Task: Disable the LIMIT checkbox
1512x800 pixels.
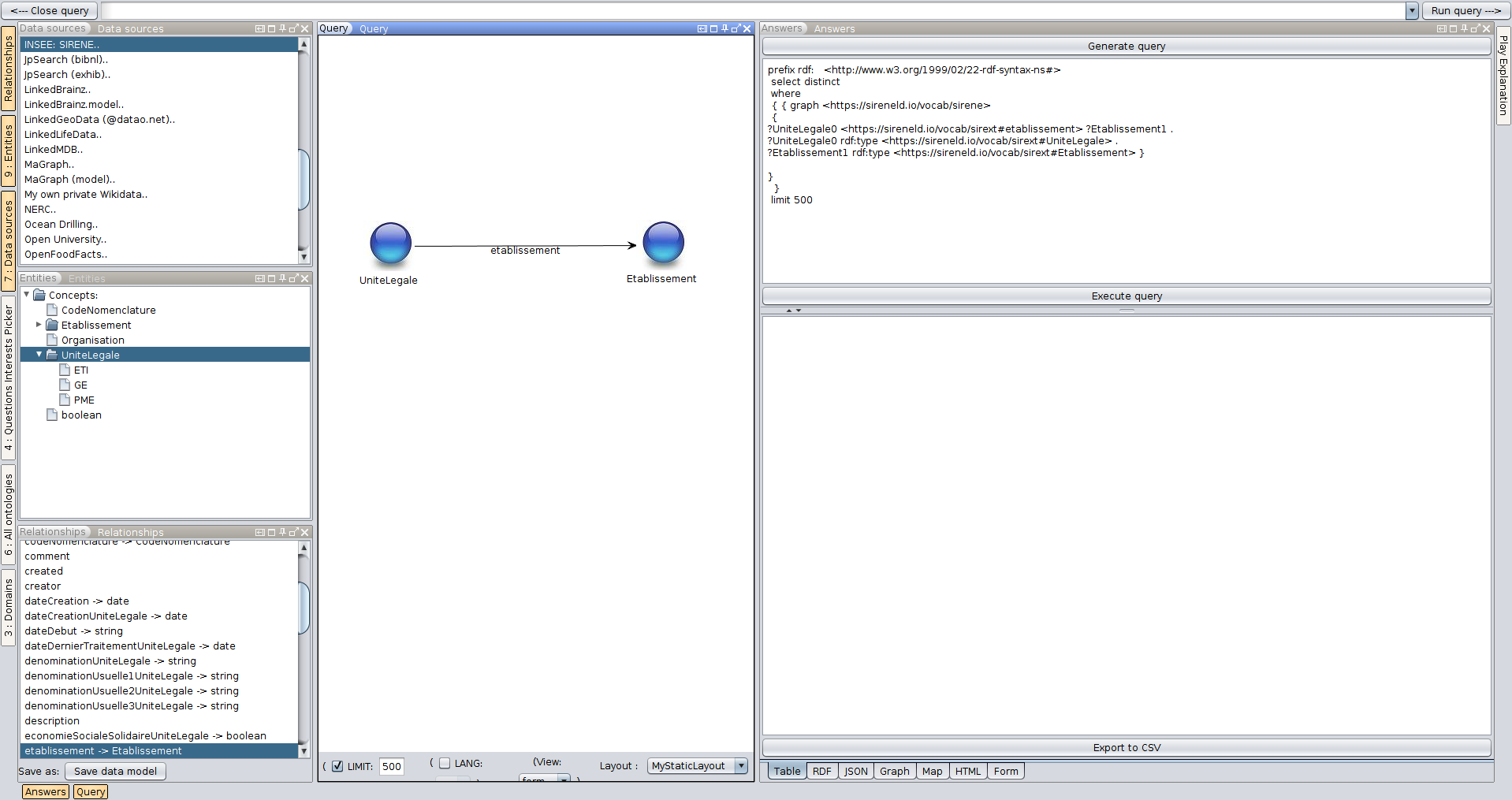Action: click(x=337, y=766)
